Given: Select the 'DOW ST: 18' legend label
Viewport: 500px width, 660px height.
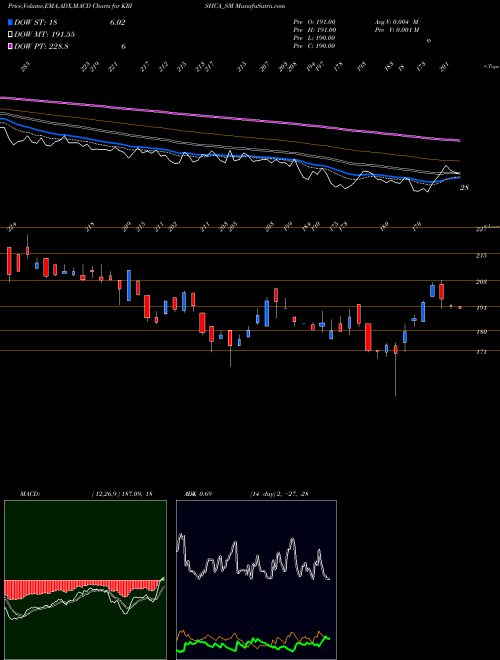Looking at the screenshot, I should 36,22.
